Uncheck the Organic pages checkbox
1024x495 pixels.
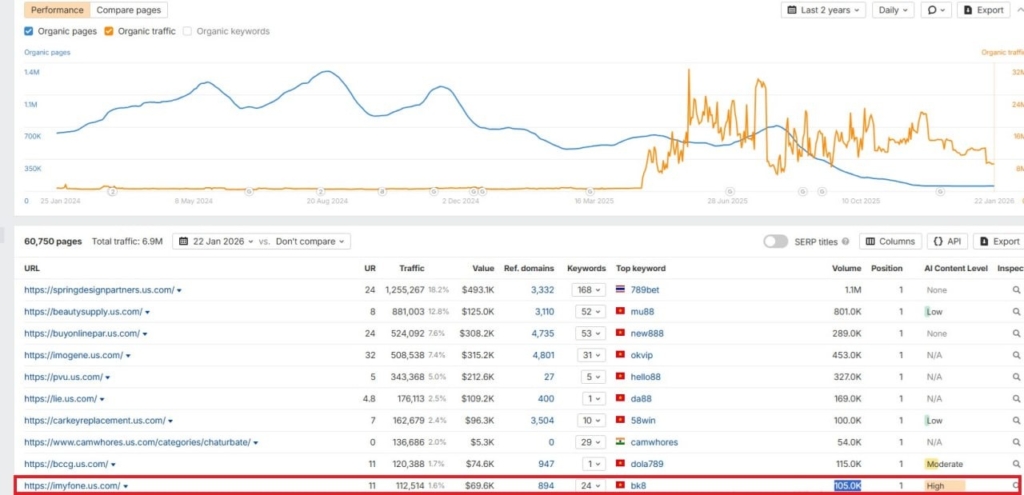[x=29, y=31]
